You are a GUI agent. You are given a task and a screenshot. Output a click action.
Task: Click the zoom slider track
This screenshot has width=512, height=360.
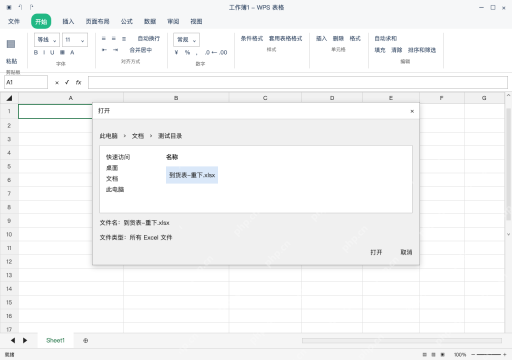pyautogui.click(x=489, y=355)
